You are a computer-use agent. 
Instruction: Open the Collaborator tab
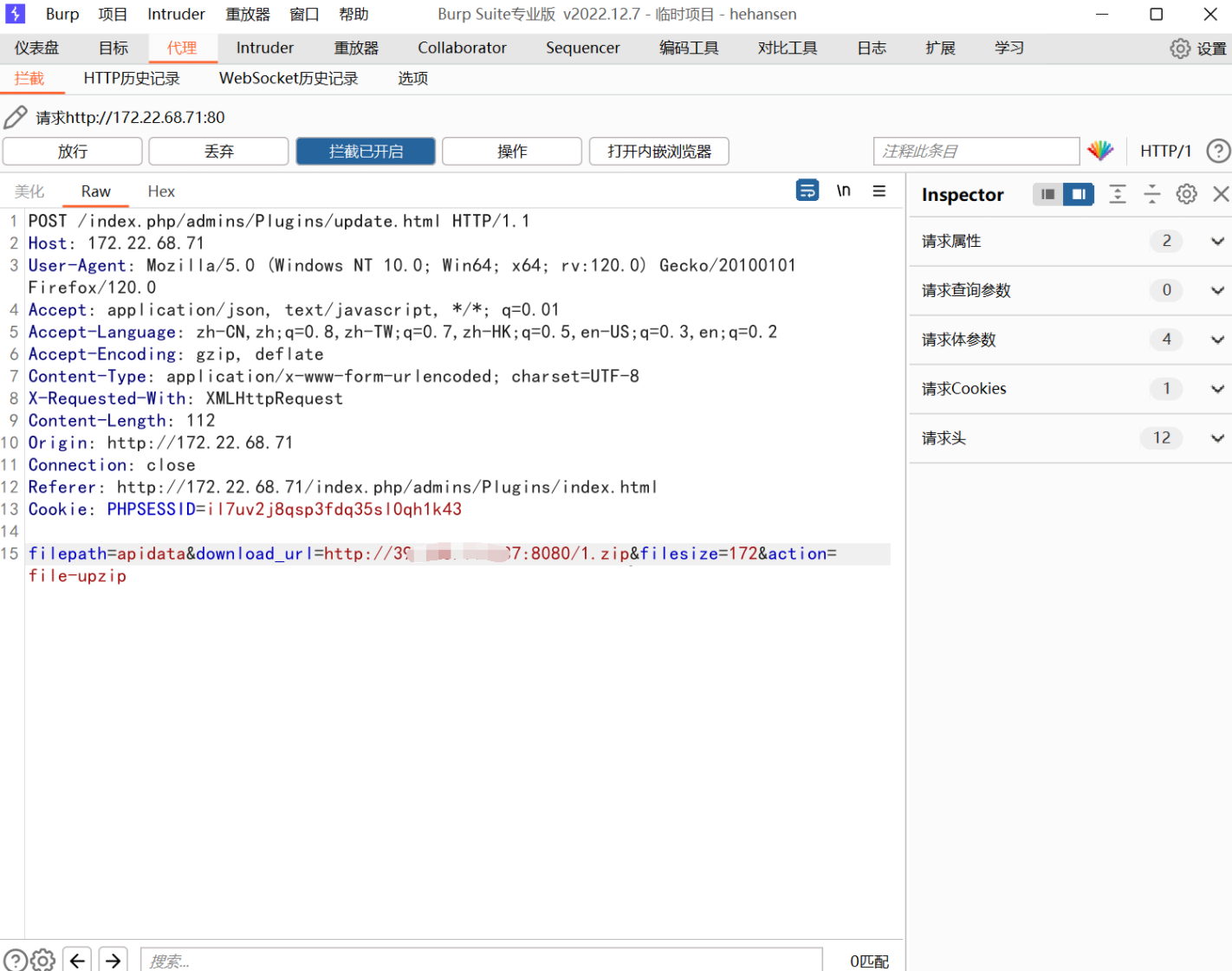point(462,48)
